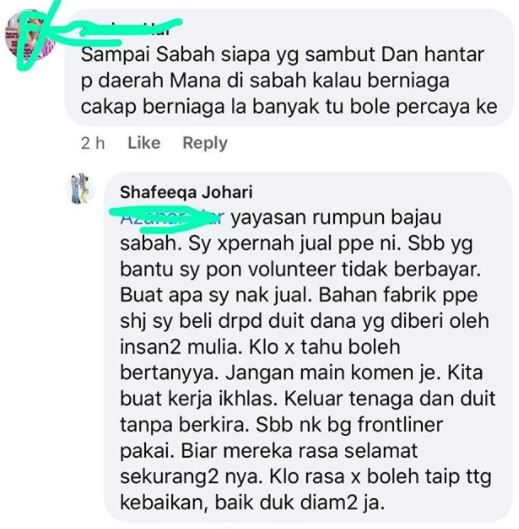Screen dimensions: 519x529
Task: Select the first comment's text bubble
Action: [289, 67]
